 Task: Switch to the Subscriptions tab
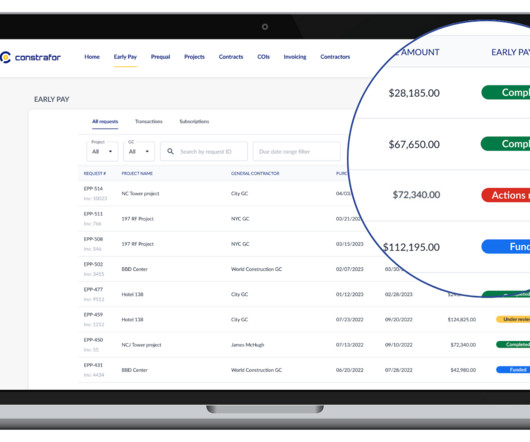194,121
